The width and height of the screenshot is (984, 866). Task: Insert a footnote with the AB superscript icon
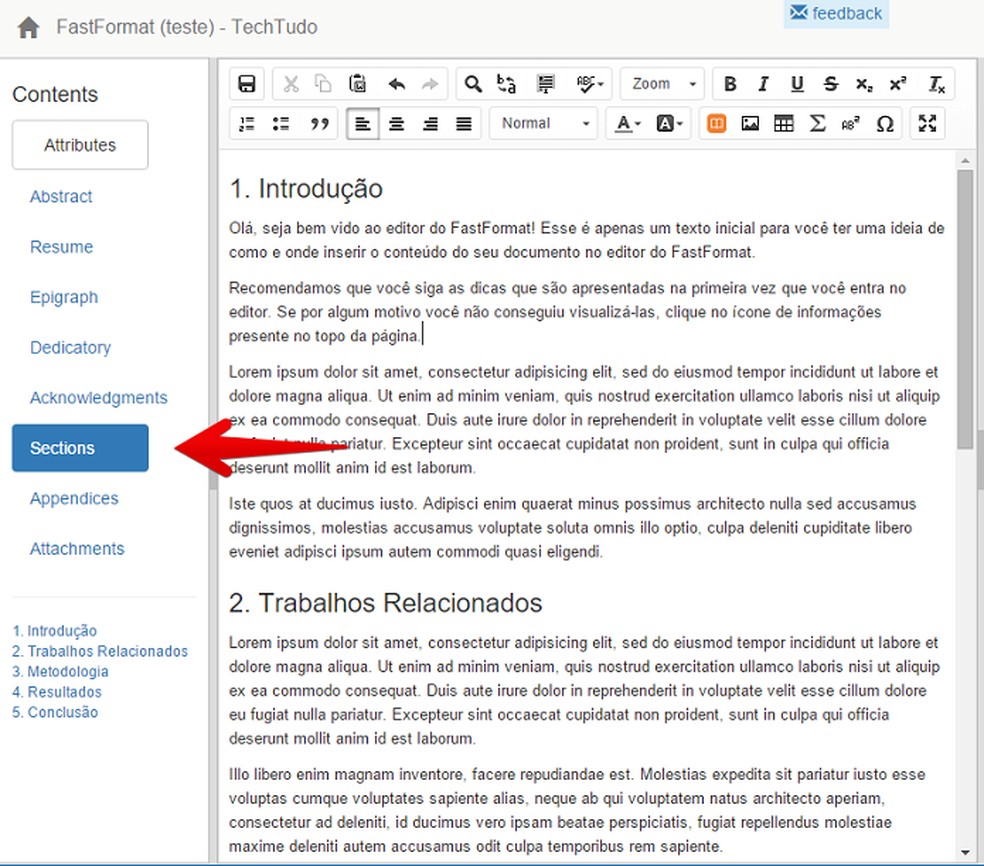coord(850,124)
